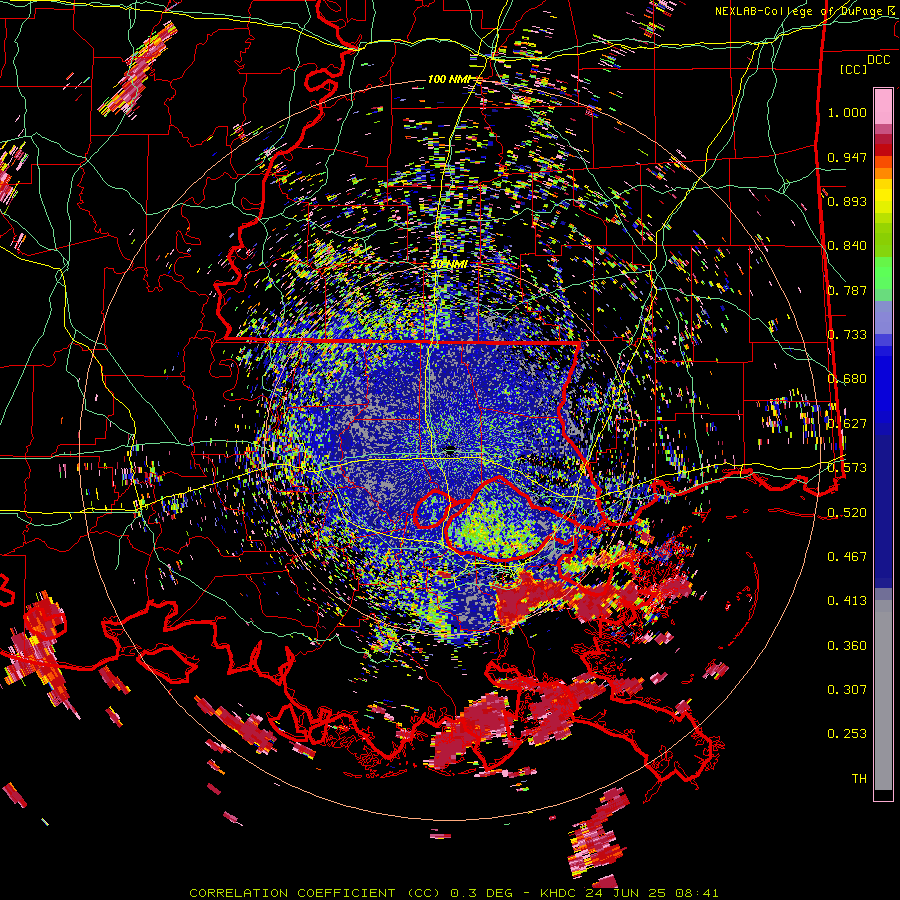Select the 0.733 legend value
The width and height of the screenshot is (900, 900).
click(x=847, y=335)
